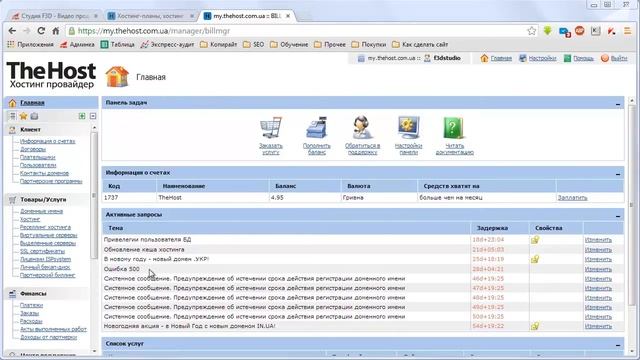The height and width of the screenshot is (360, 640).
Task: Click the red Adblock extension icon
Action: pos(580,31)
